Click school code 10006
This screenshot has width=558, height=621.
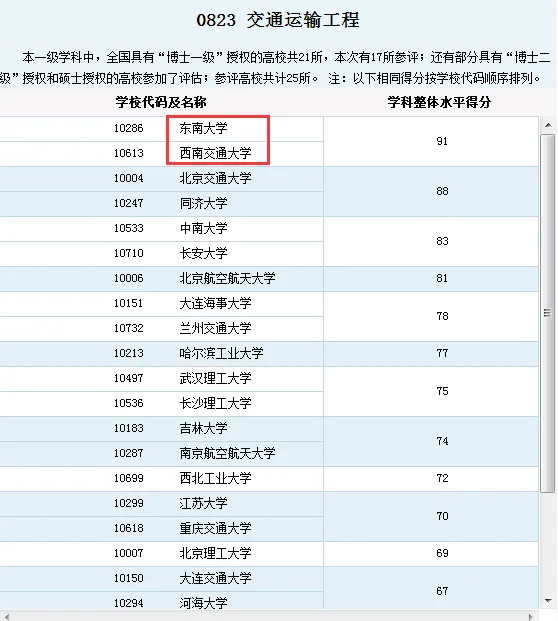click(x=129, y=278)
